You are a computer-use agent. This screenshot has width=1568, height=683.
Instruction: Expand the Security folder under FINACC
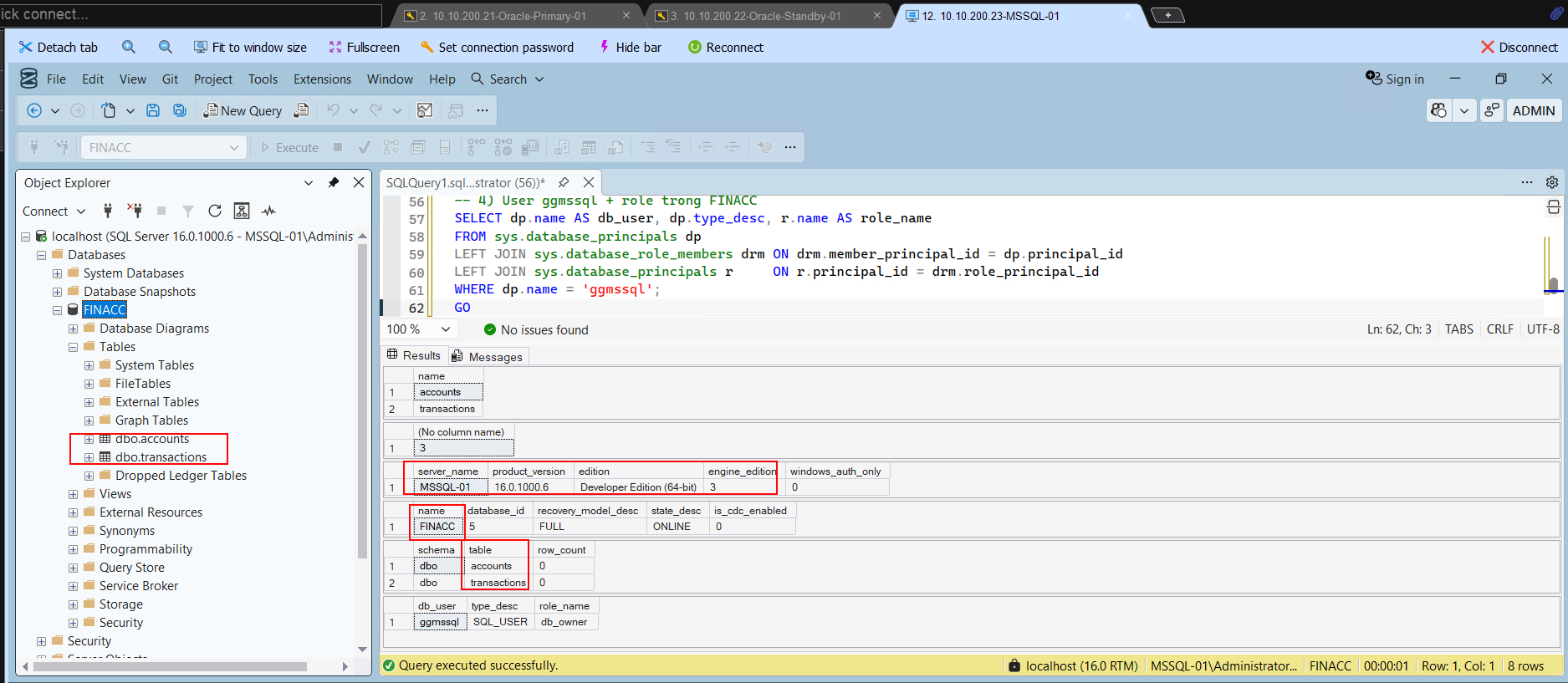[x=73, y=623]
